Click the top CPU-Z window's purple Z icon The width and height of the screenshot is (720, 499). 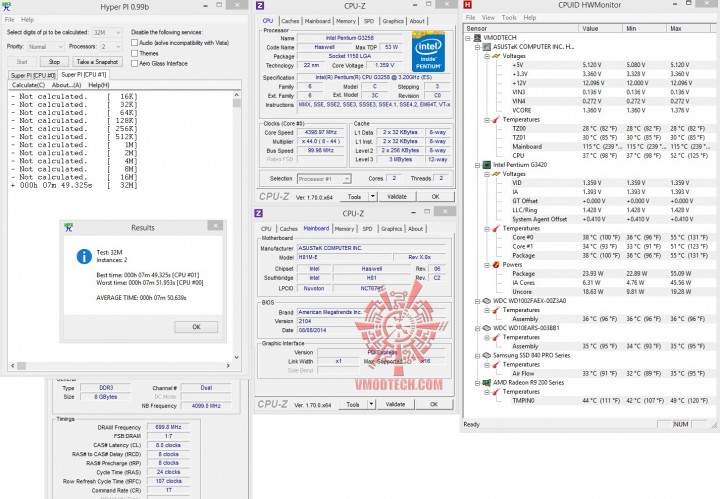pos(259,6)
